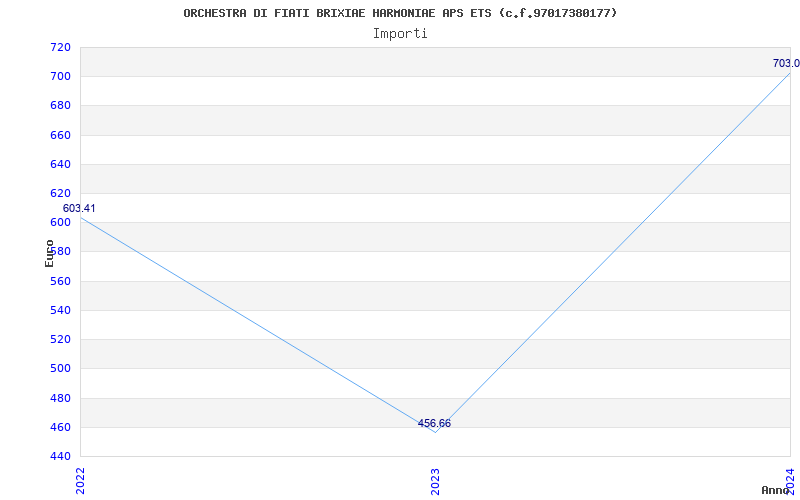Click the Importi subtitle

400,34
